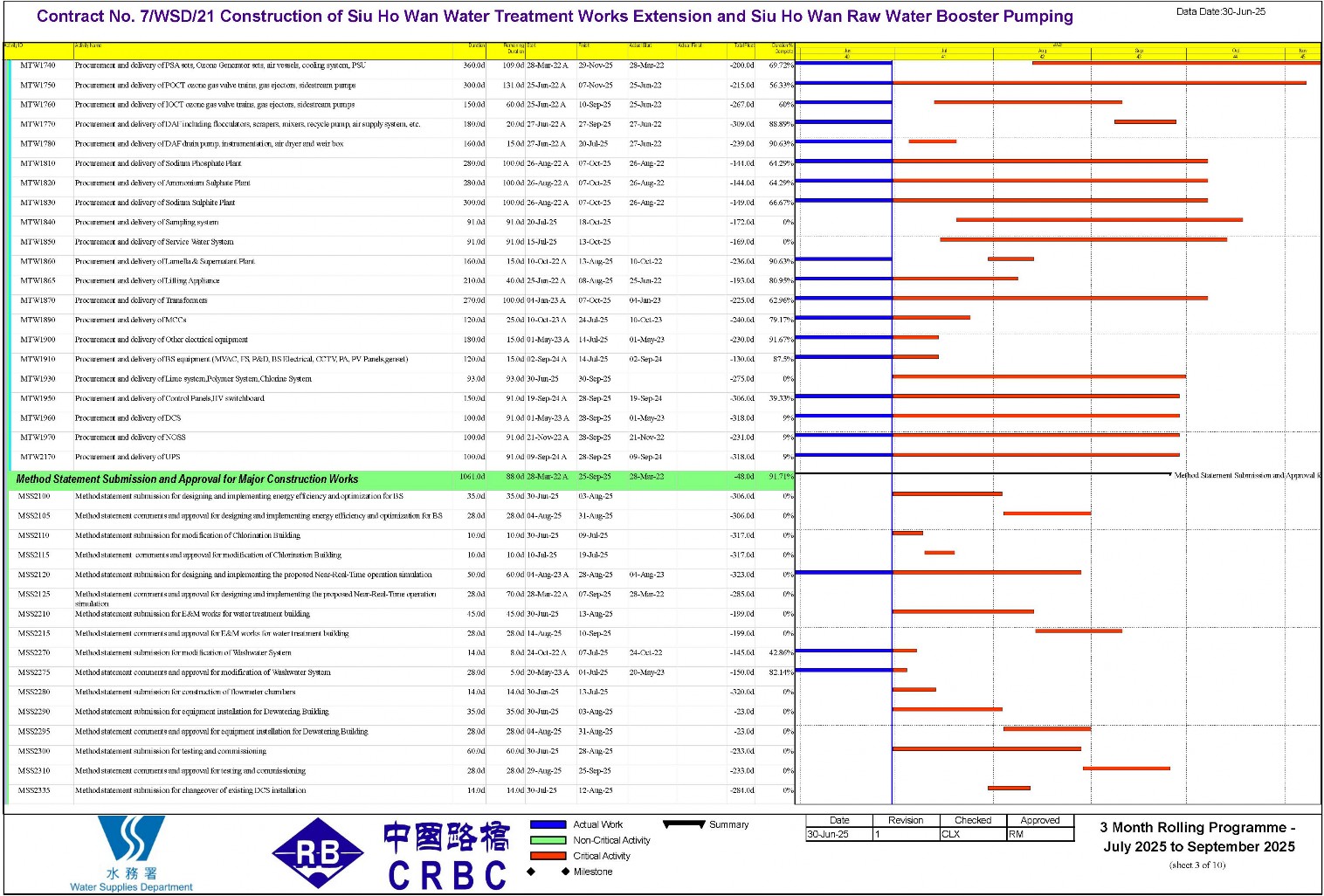
Task: Click the Revision column header in revision table
Action: point(906,820)
